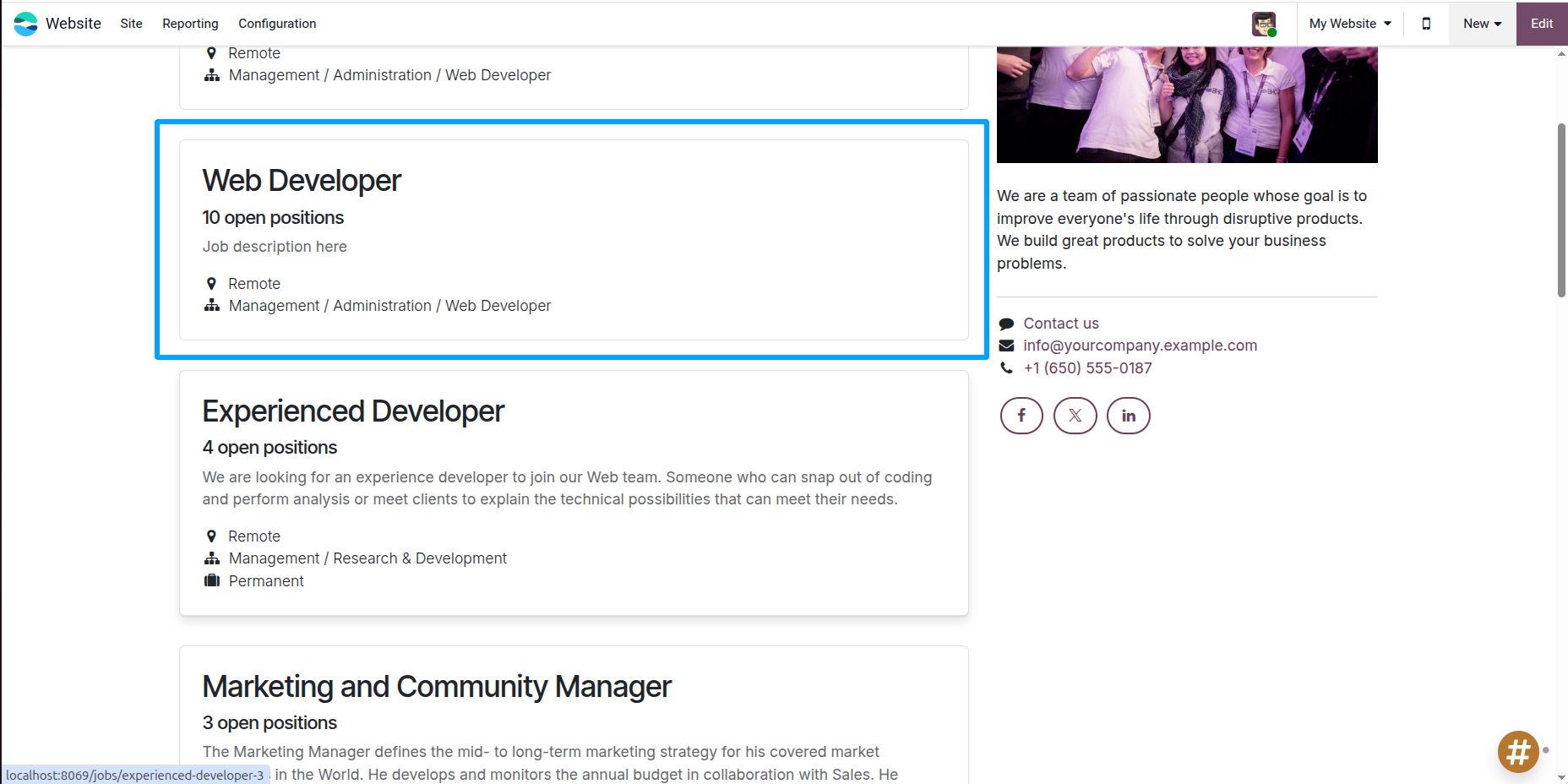1568x784 pixels.
Task: Expand the New dropdown
Action: tap(1481, 24)
